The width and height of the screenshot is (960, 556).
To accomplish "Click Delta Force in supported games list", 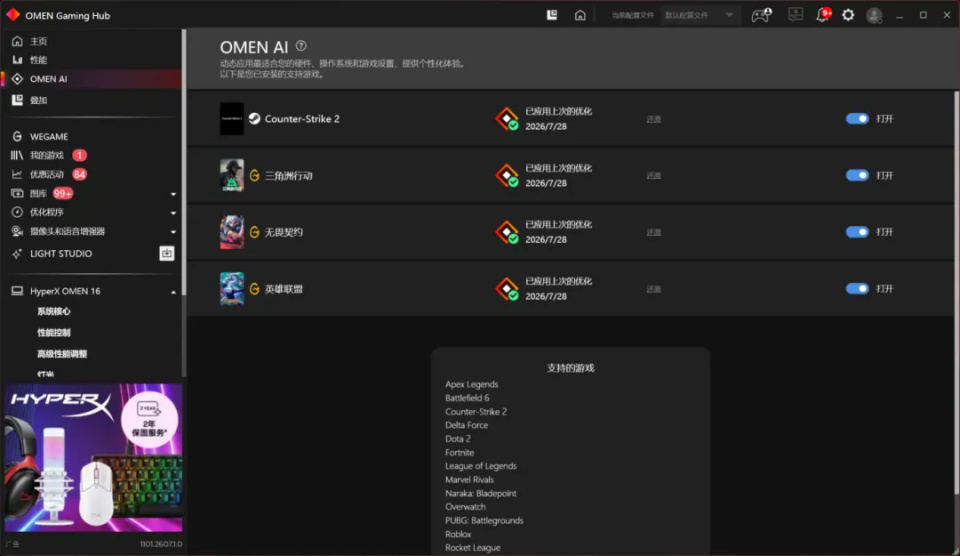I will tap(467, 425).
